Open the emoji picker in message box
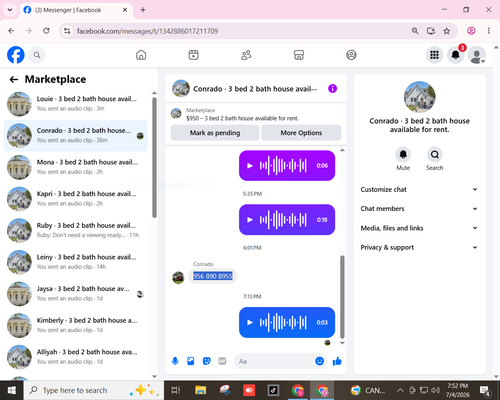 [319, 361]
